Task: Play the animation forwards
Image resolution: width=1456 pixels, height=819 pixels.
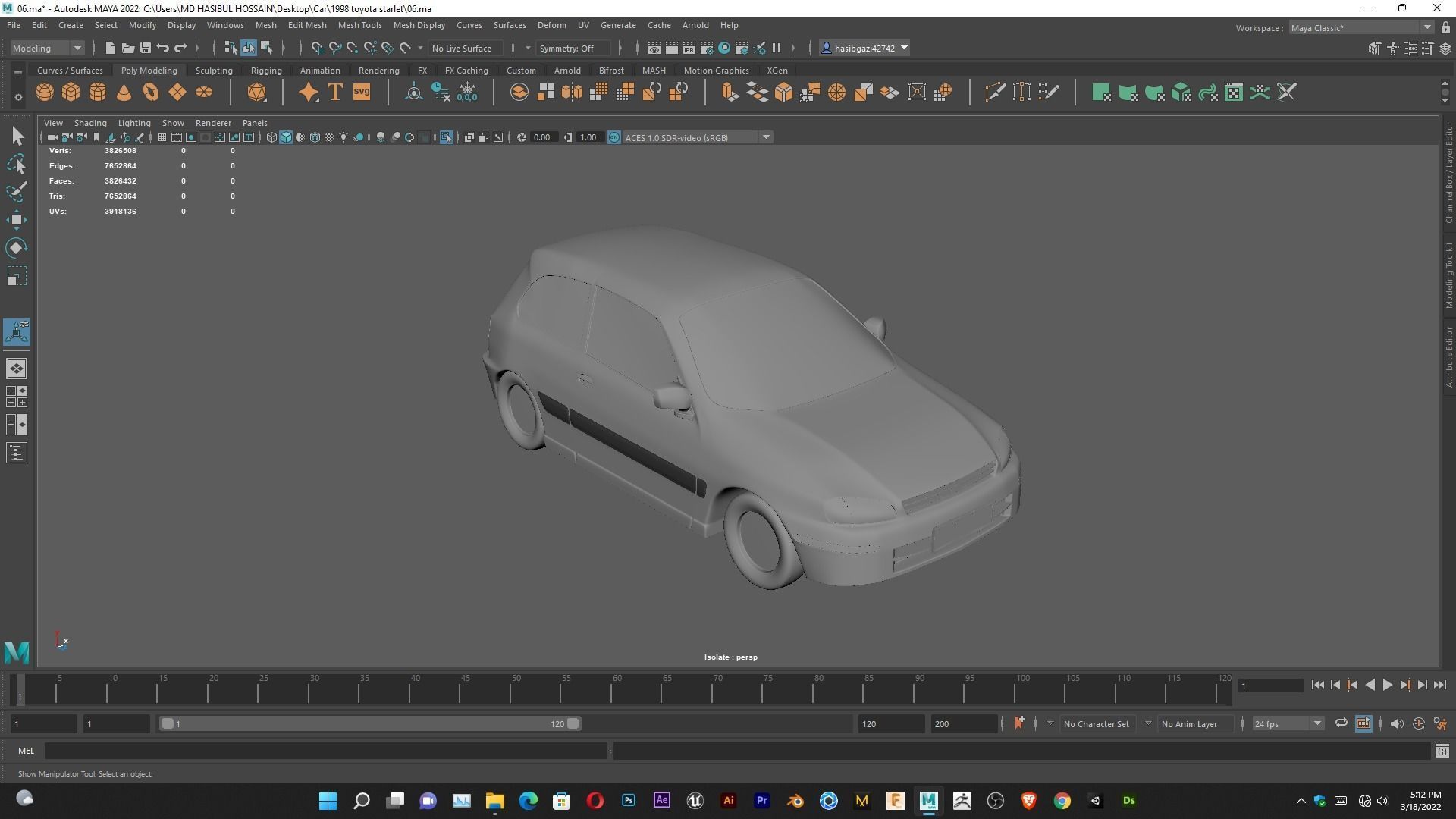Action: 1387,685
